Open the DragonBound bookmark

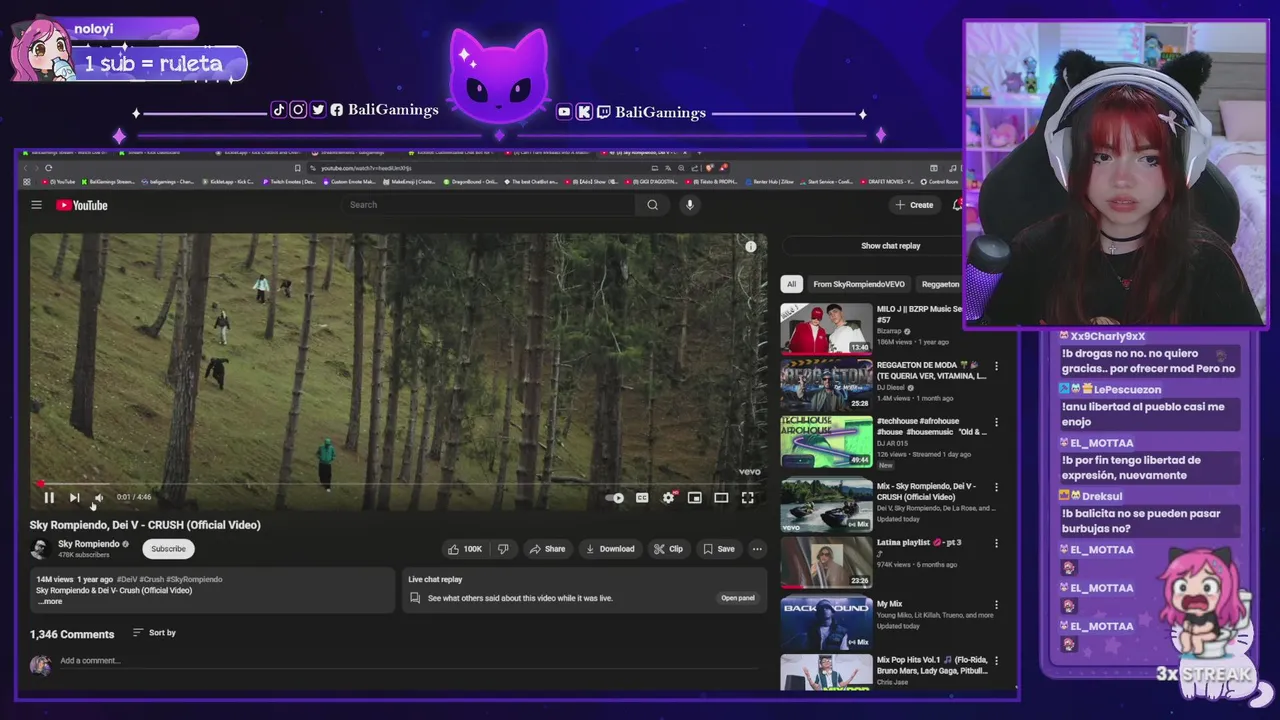click(x=472, y=182)
